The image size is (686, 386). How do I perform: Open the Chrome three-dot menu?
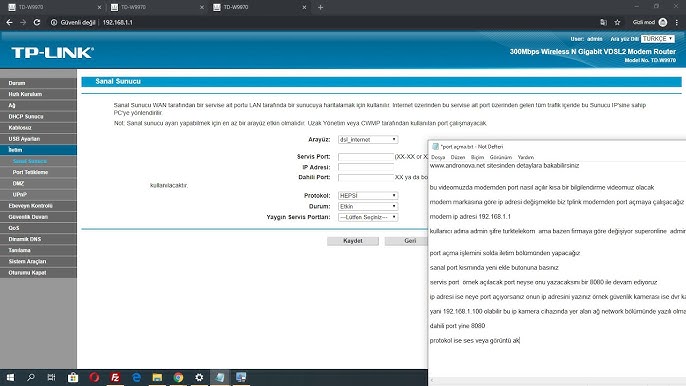[677, 22]
